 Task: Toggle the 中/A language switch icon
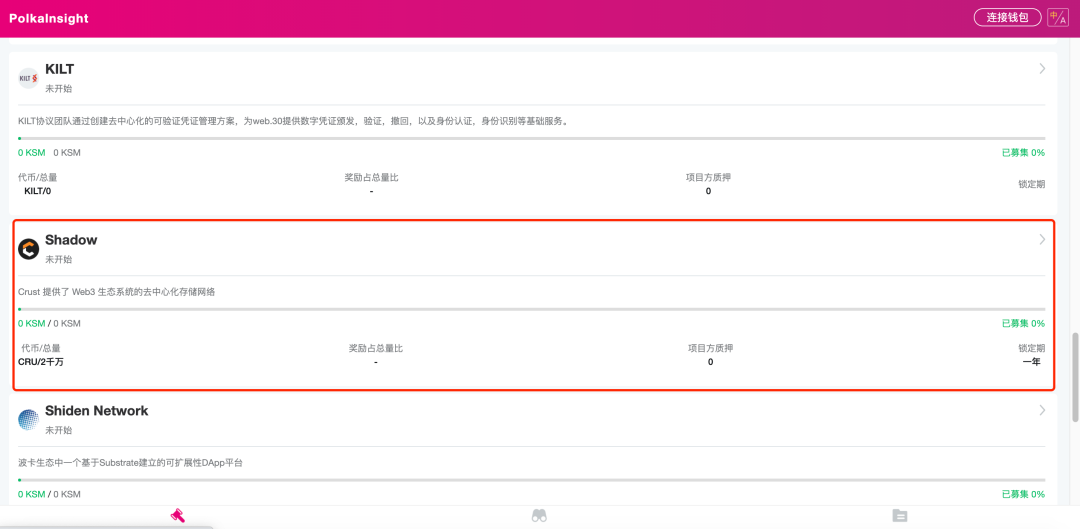pyautogui.click(x=1058, y=17)
